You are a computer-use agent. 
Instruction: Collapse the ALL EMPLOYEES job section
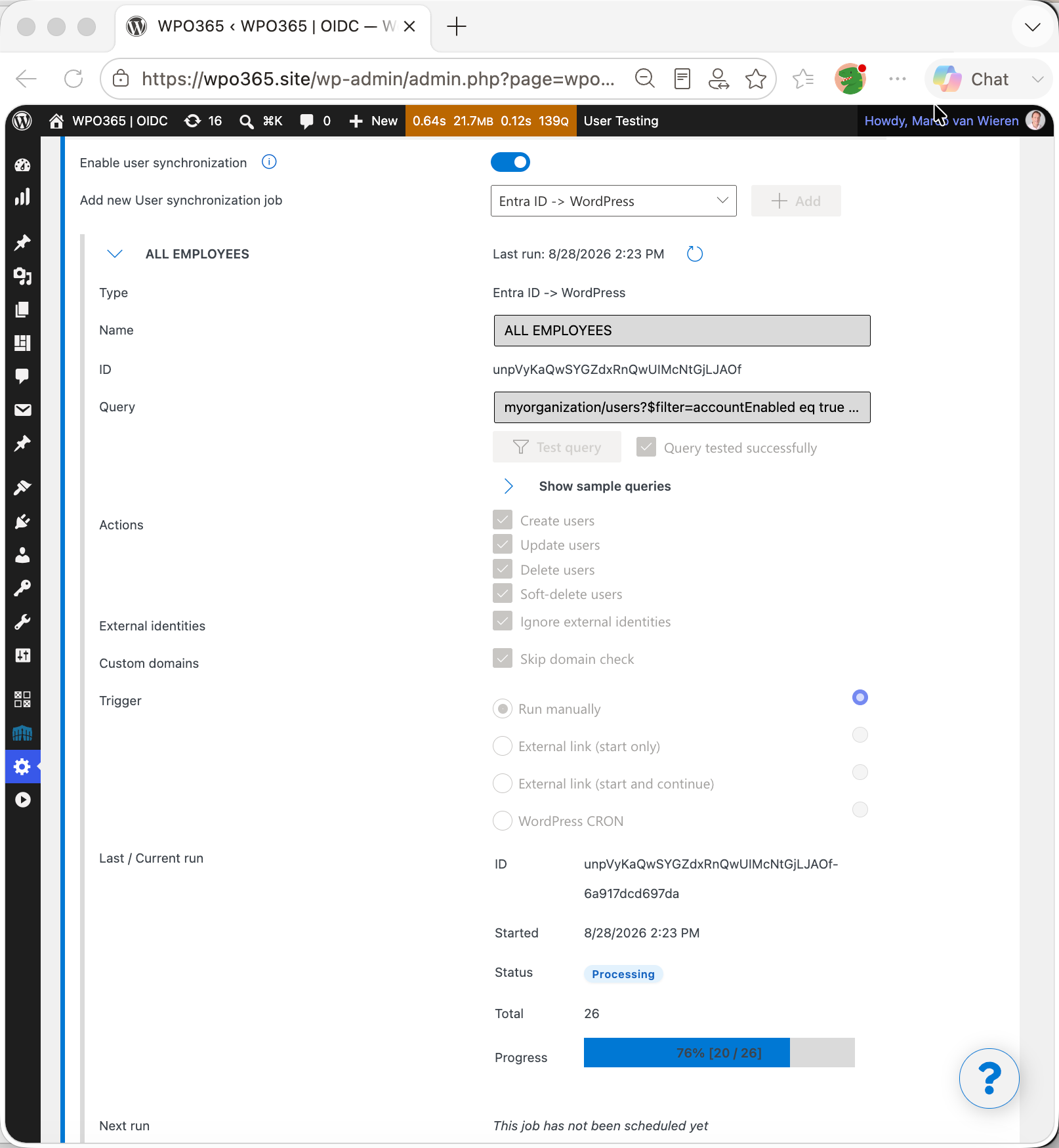pos(115,254)
